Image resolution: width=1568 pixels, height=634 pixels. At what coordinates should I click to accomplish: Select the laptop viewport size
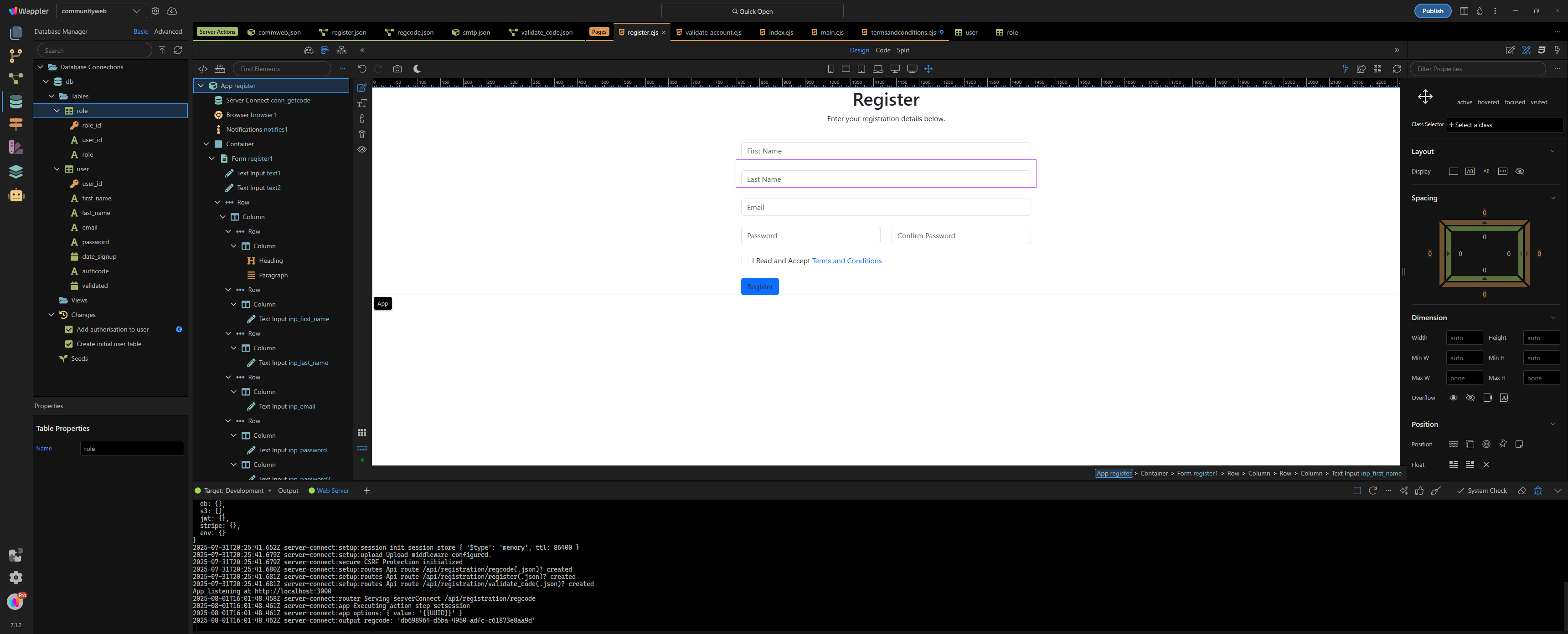[878, 69]
